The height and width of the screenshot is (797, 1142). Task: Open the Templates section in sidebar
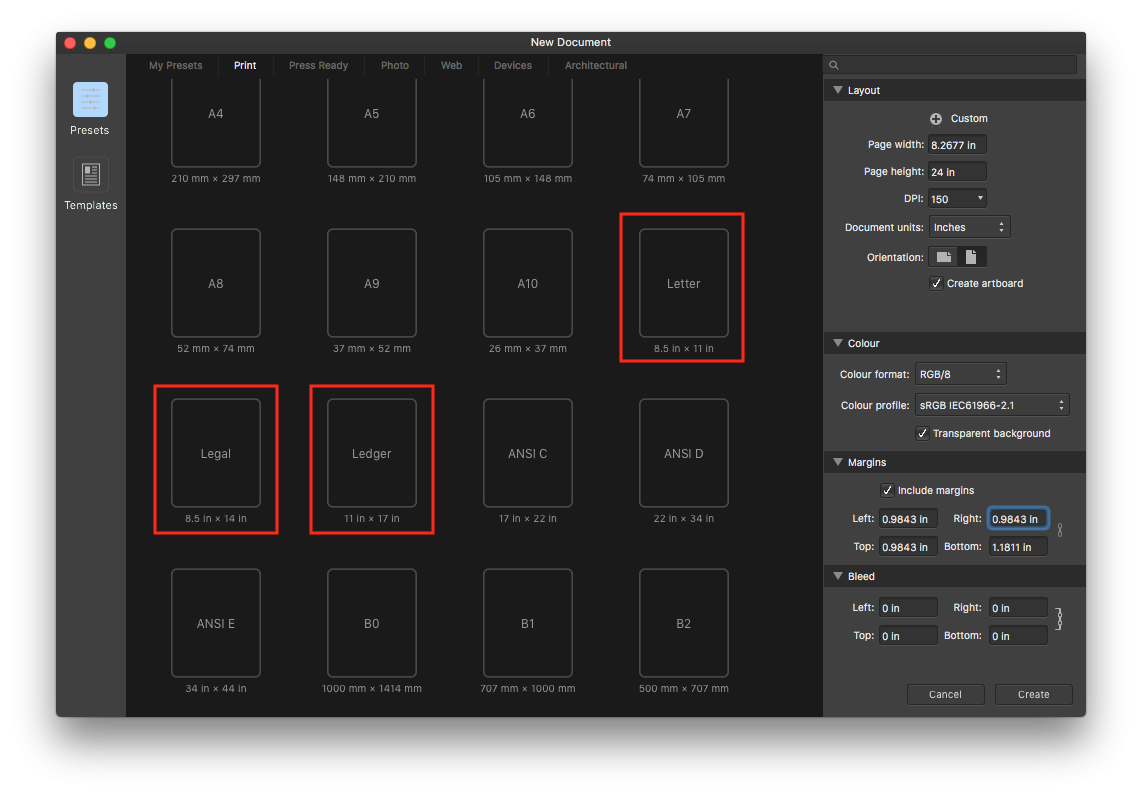[90, 175]
